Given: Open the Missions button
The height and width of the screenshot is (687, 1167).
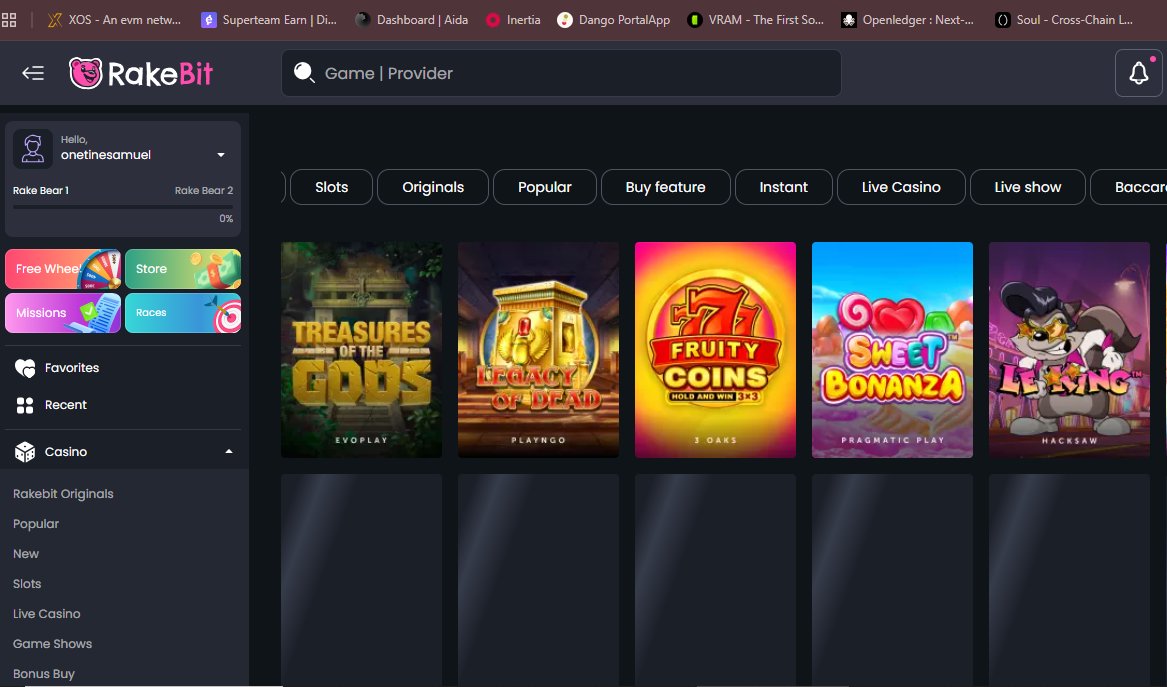Looking at the screenshot, I should click(63, 313).
